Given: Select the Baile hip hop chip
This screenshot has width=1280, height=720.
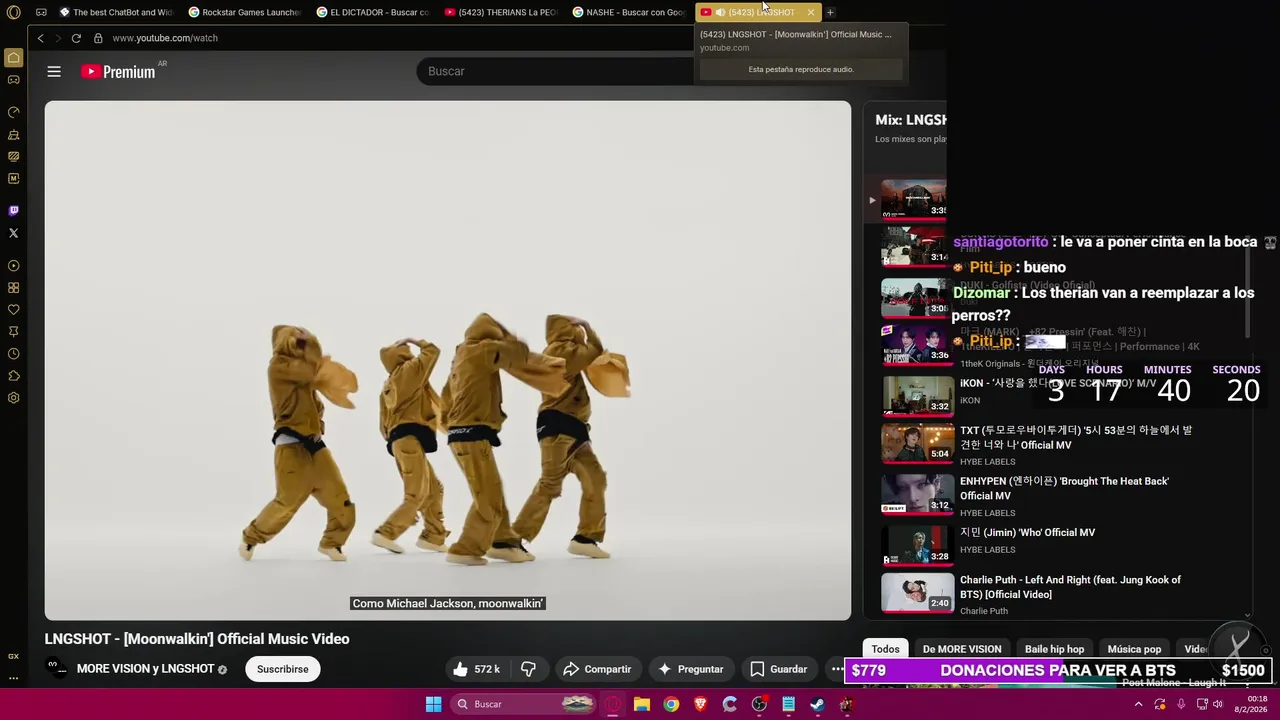Looking at the screenshot, I should [1054, 649].
